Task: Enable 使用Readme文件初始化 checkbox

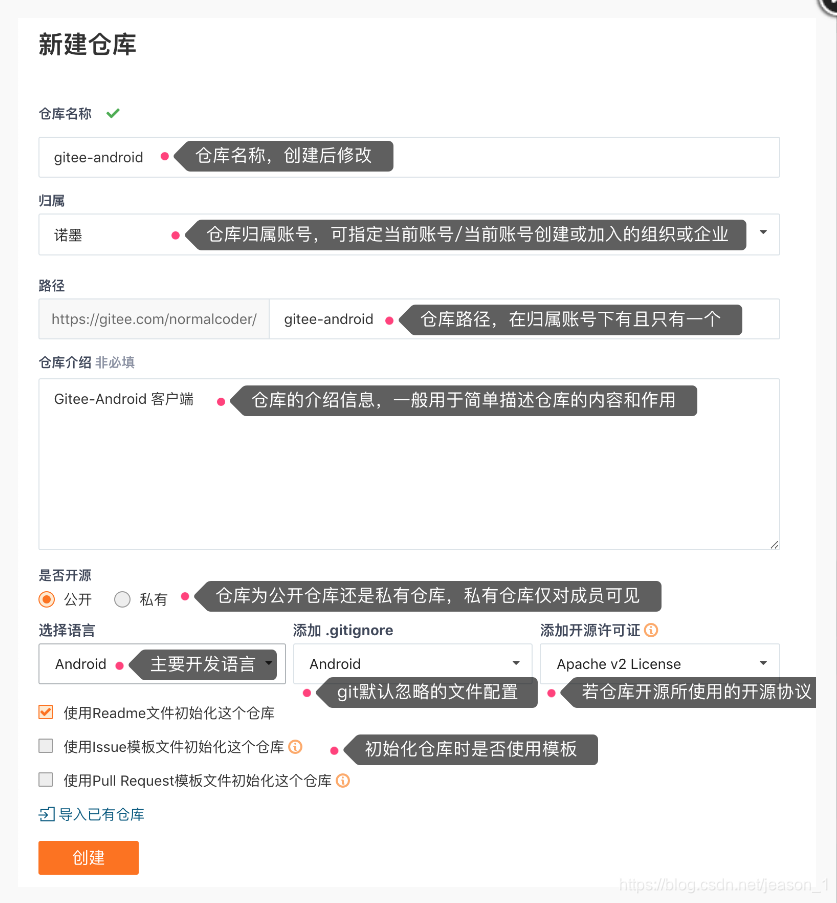Action: coord(46,712)
